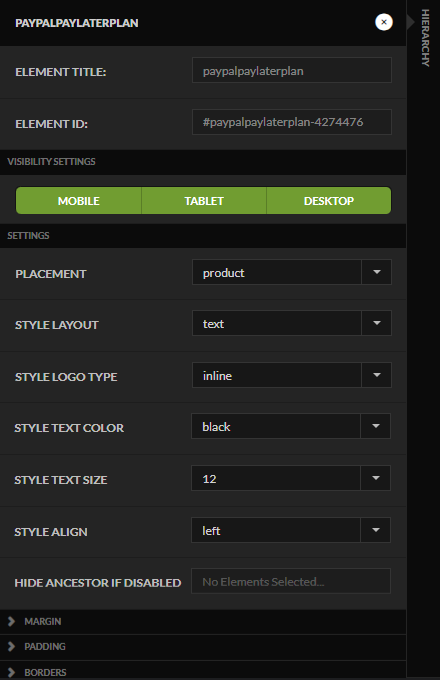This screenshot has width=440, height=680.
Task: Open the Style Text Color dropdown arrow
Action: tap(375, 426)
